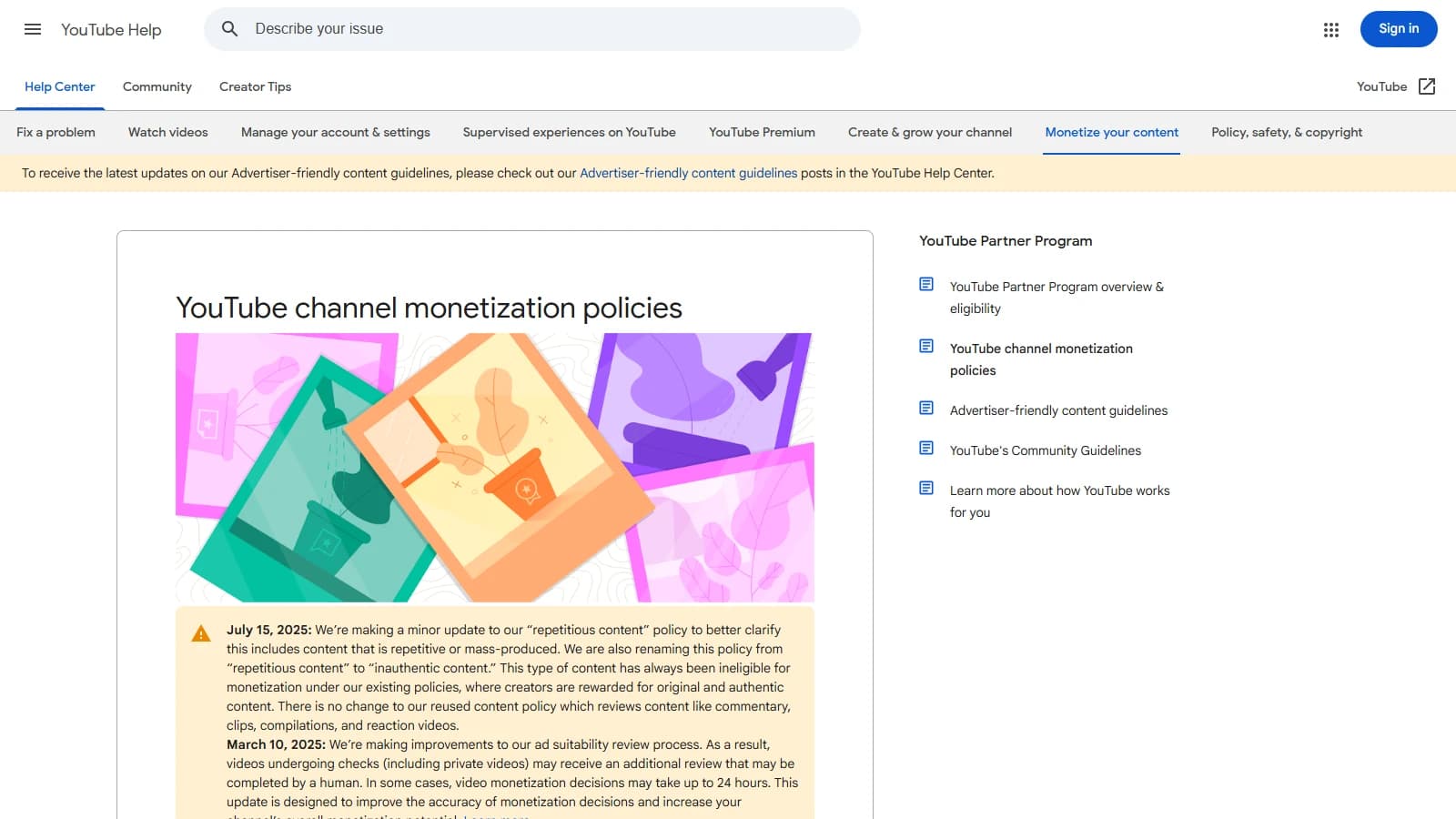Click the article icon beside Learn more about how YouTube works
Screen dimensions: 1456x819
coord(926,488)
